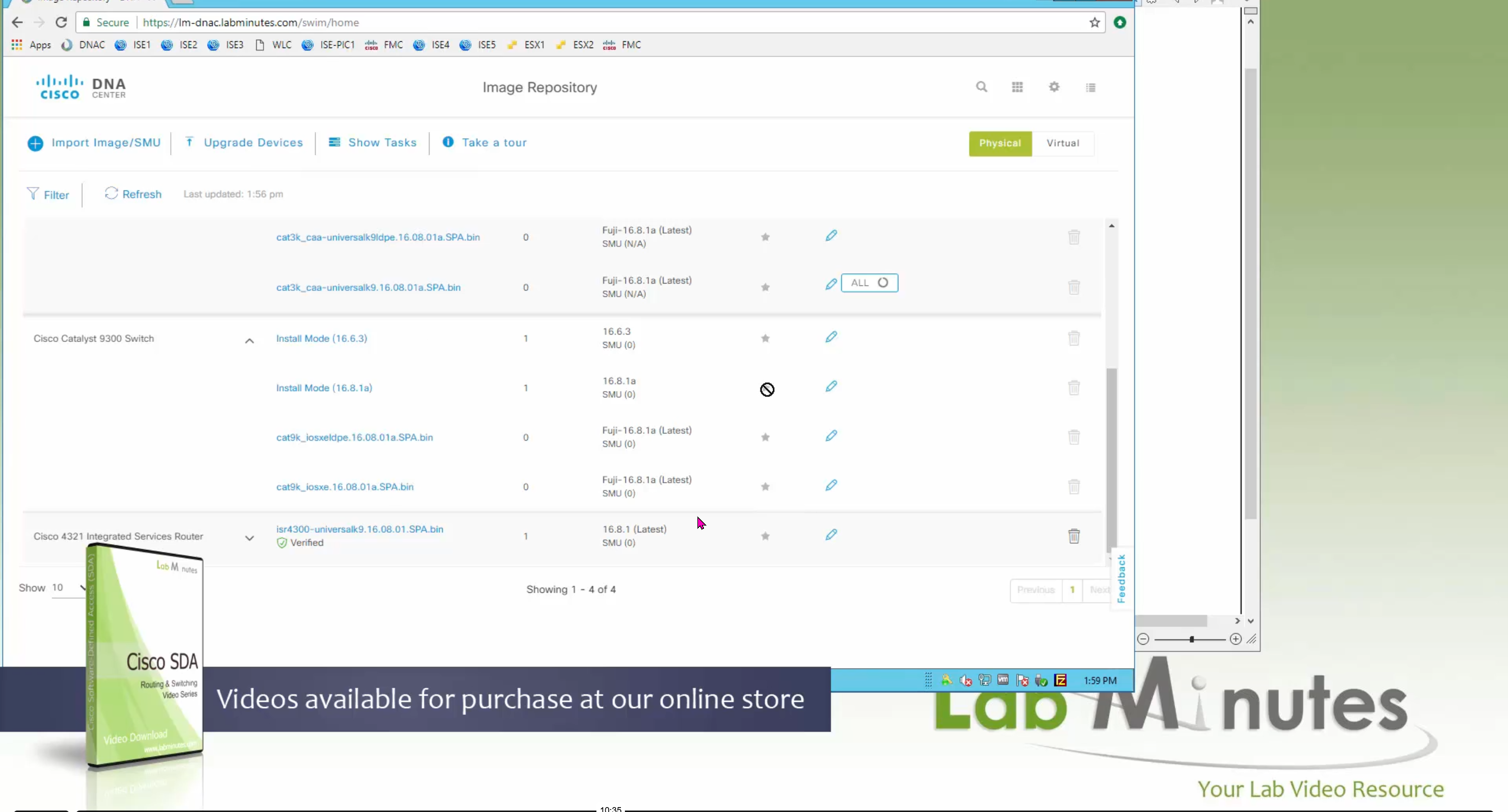Open cat3k_caa-universalk9ldpe.16.08.01a.SPA.bin link
1508x812 pixels.
[x=377, y=237]
